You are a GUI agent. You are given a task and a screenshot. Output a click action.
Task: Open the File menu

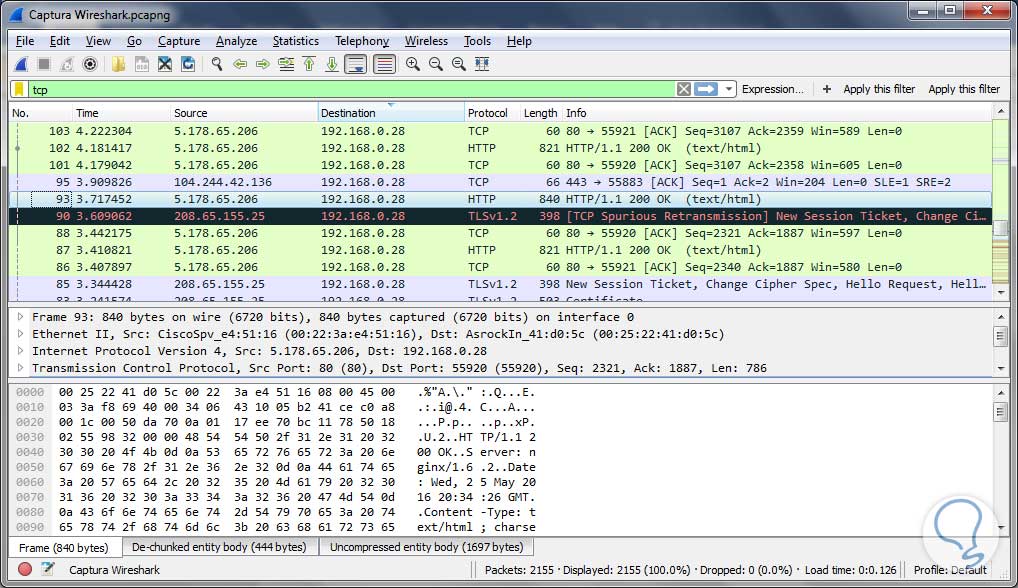(x=25, y=41)
